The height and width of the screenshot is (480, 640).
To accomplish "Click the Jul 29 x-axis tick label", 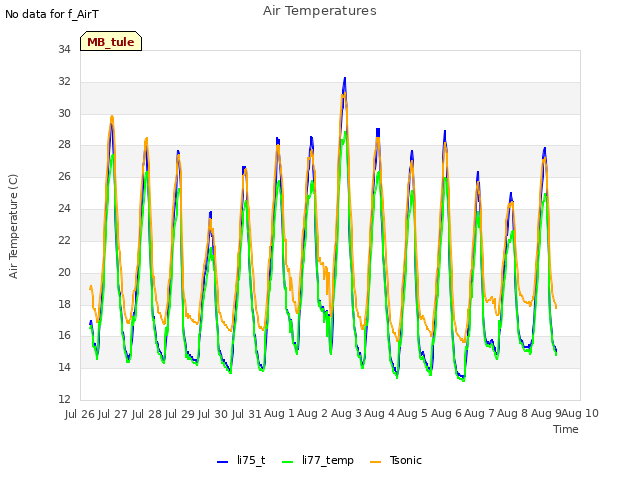I will (180, 414).
